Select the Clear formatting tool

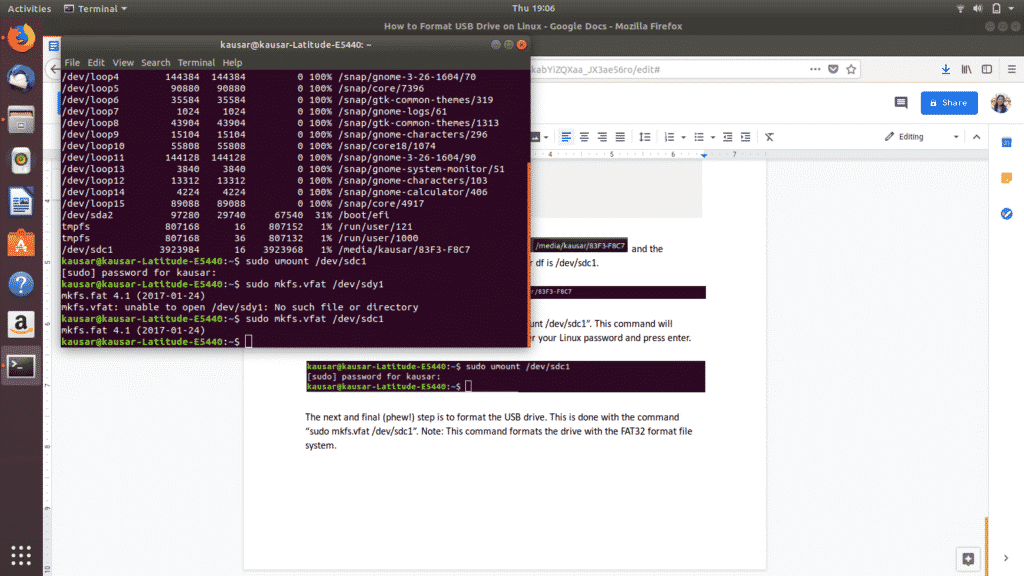coord(768,136)
